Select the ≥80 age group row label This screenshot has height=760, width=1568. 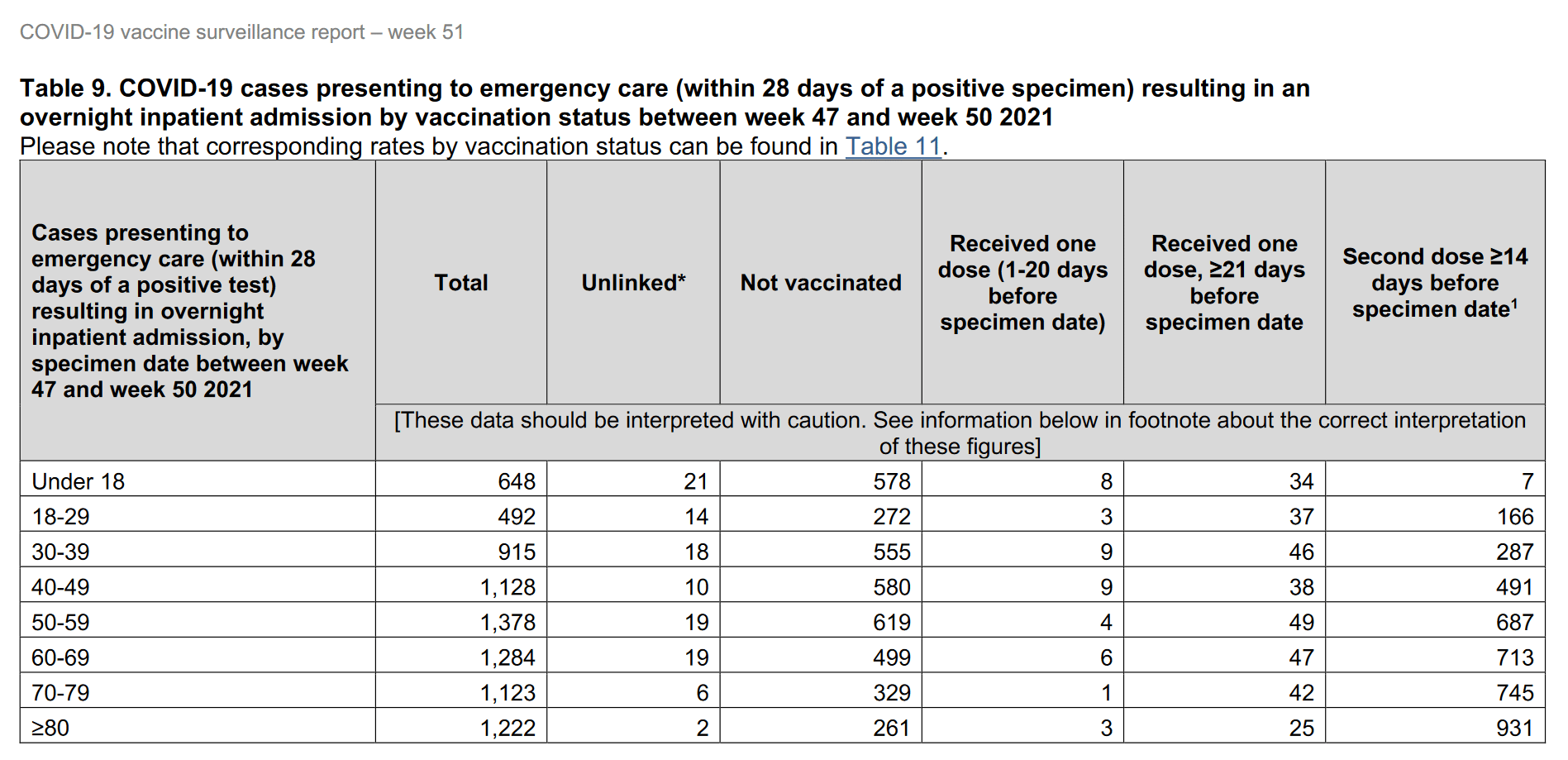point(51,728)
